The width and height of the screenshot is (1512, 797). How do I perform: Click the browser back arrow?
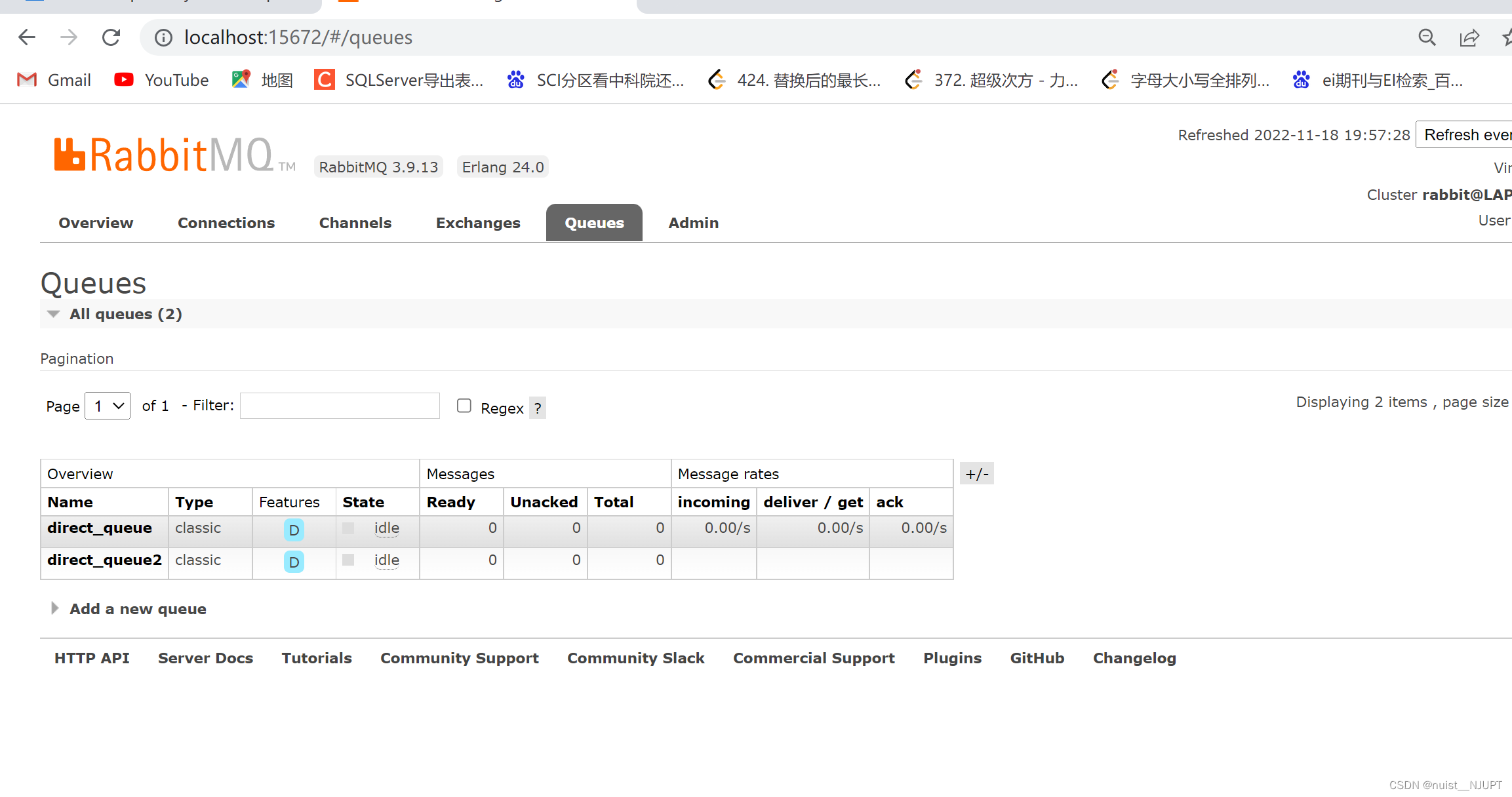click(x=27, y=37)
